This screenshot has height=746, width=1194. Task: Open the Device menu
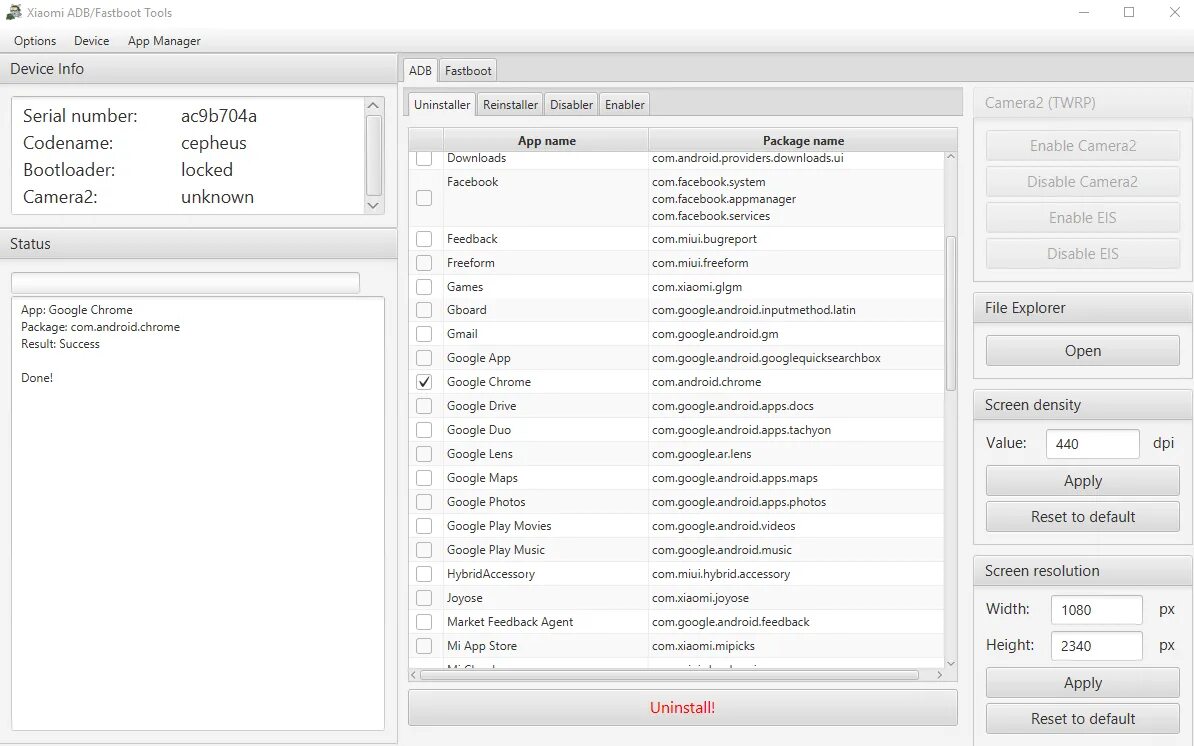coord(91,41)
